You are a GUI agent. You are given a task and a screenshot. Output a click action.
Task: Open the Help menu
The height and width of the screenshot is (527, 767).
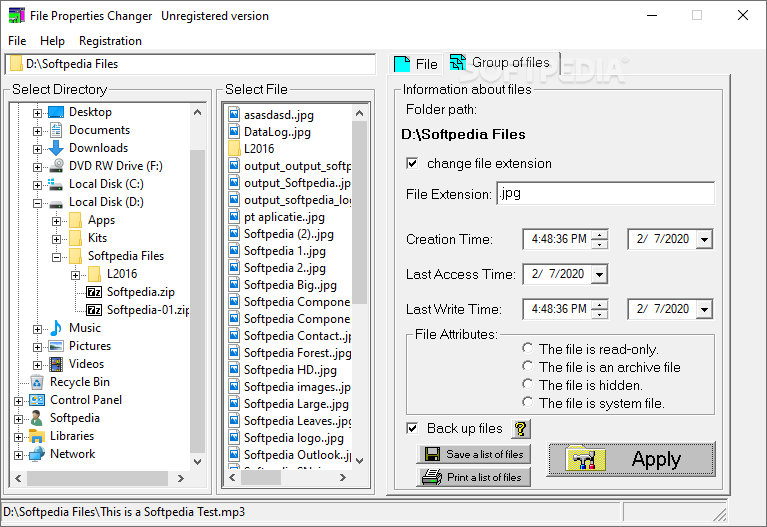pyautogui.click(x=52, y=41)
